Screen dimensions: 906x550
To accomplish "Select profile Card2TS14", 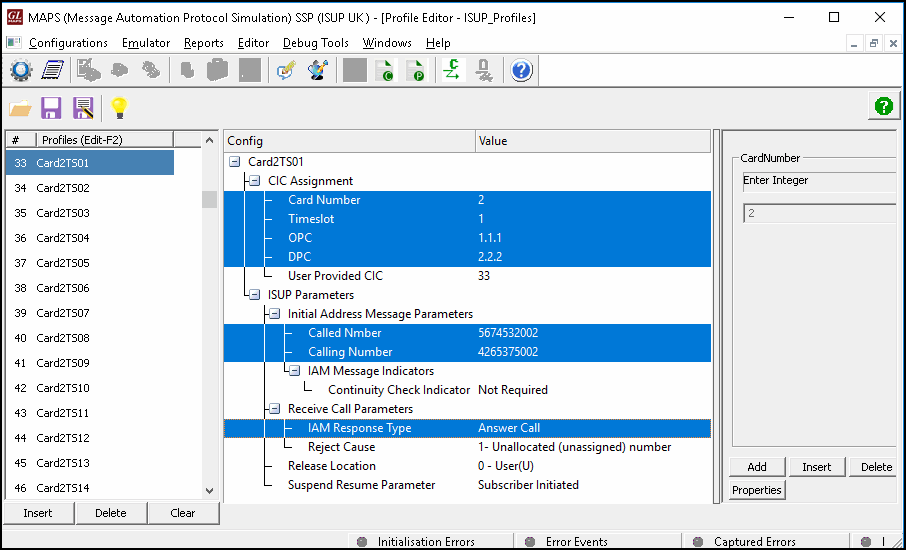I will pos(62,488).
